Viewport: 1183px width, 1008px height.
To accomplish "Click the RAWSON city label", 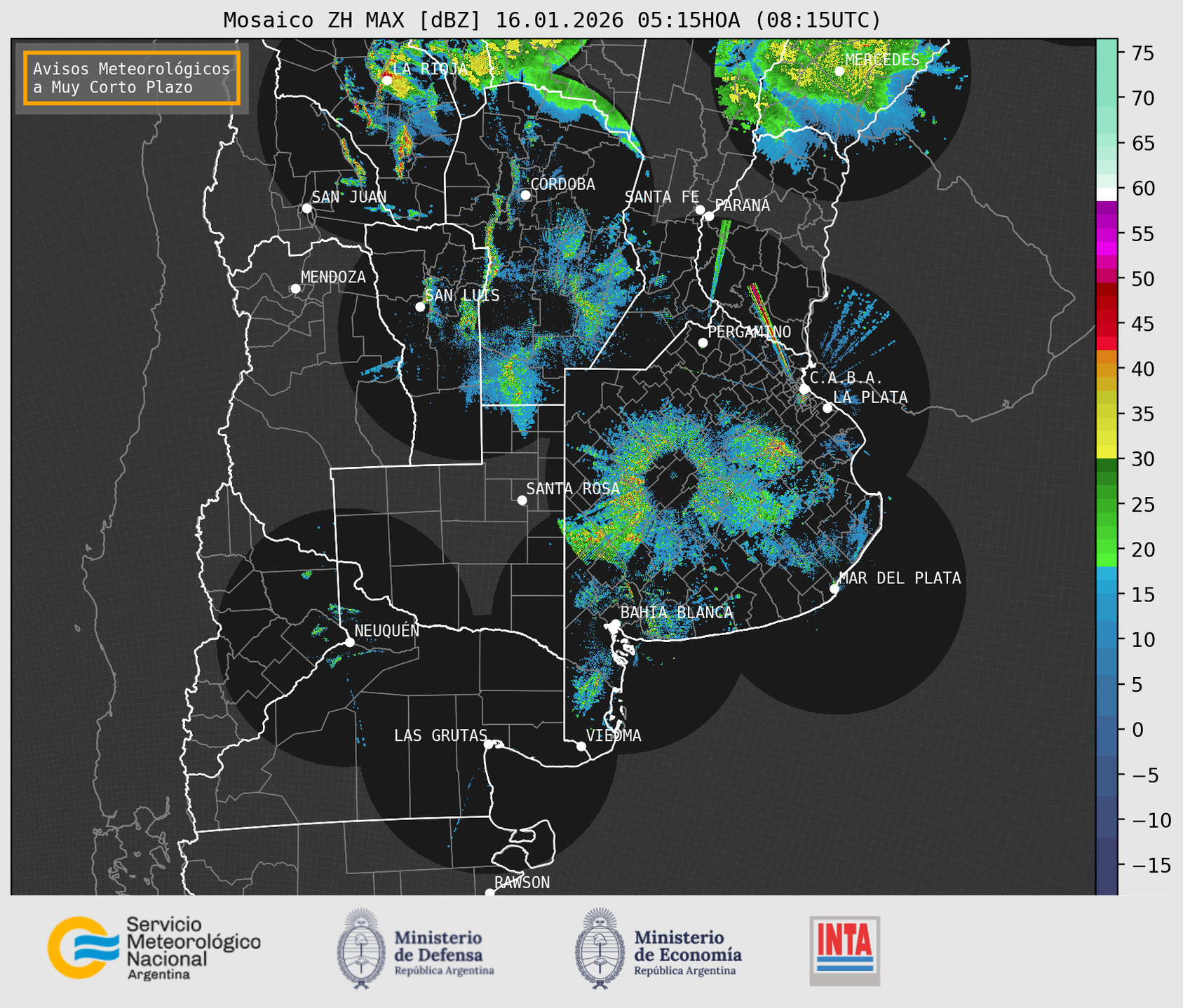I will coord(522,883).
